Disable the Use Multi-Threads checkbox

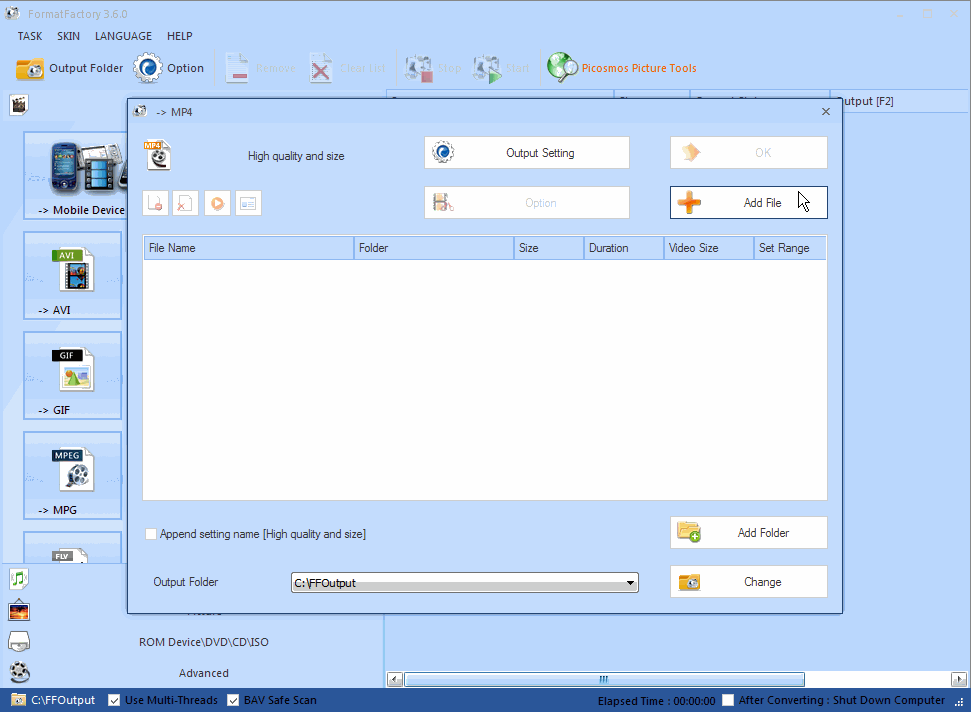coord(114,700)
